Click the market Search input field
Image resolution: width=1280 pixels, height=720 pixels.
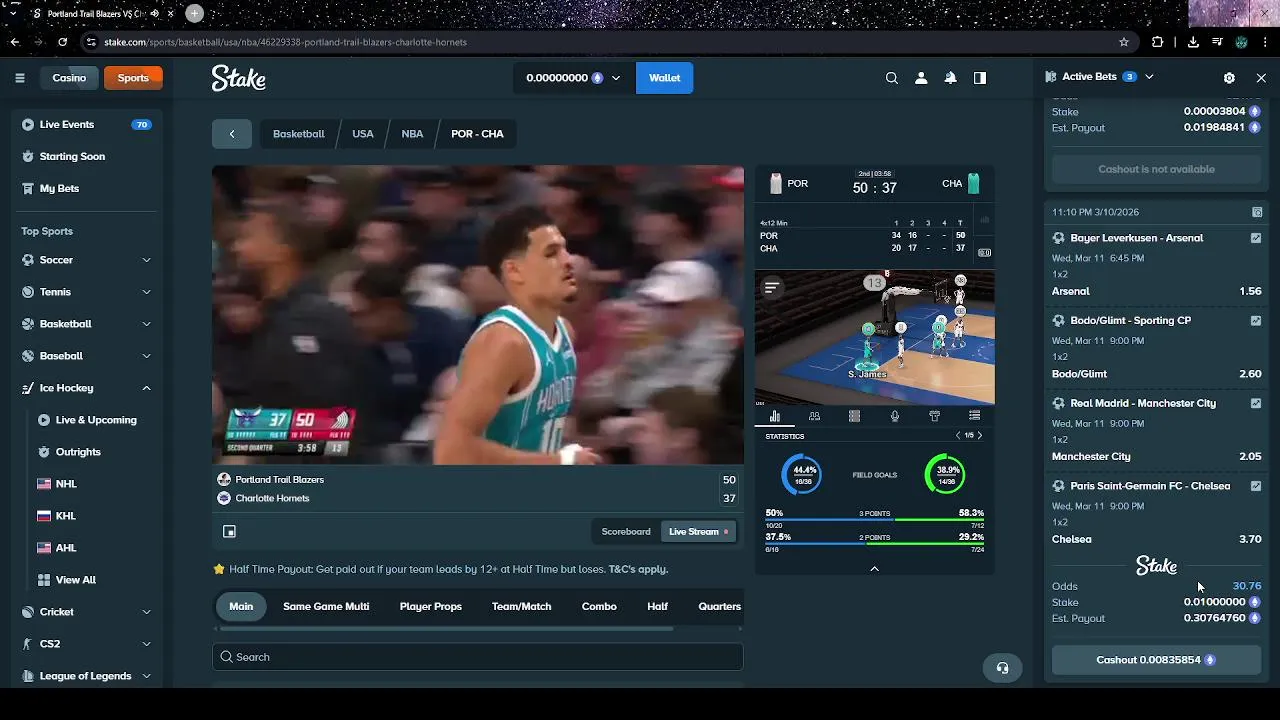pyautogui.click(x=478, y=657)
